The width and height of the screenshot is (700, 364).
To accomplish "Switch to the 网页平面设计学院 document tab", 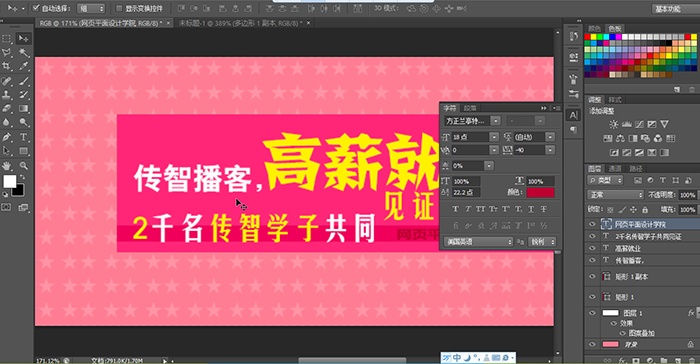I will tap(101, 23).
